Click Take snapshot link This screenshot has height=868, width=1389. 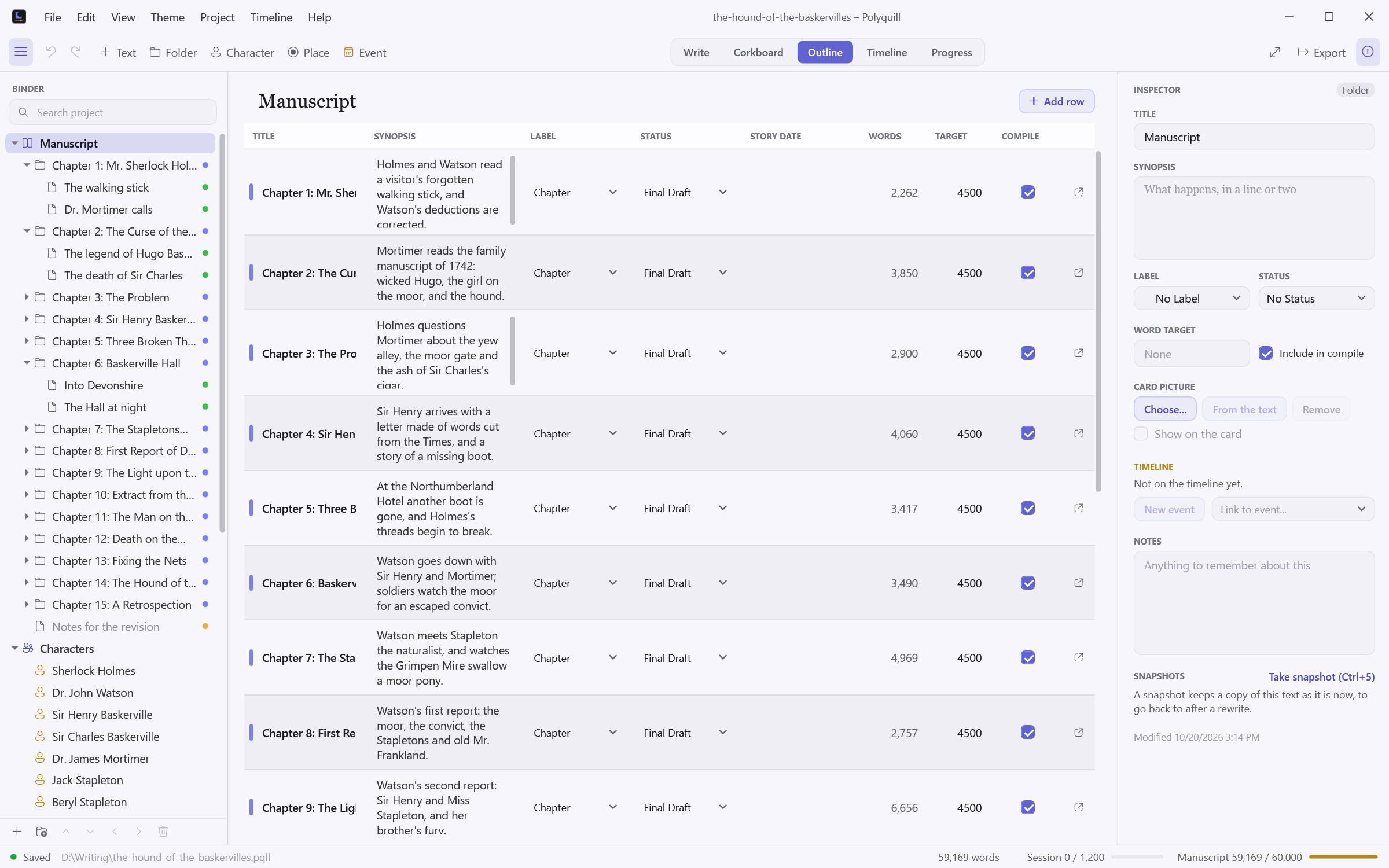(1321, 676)
